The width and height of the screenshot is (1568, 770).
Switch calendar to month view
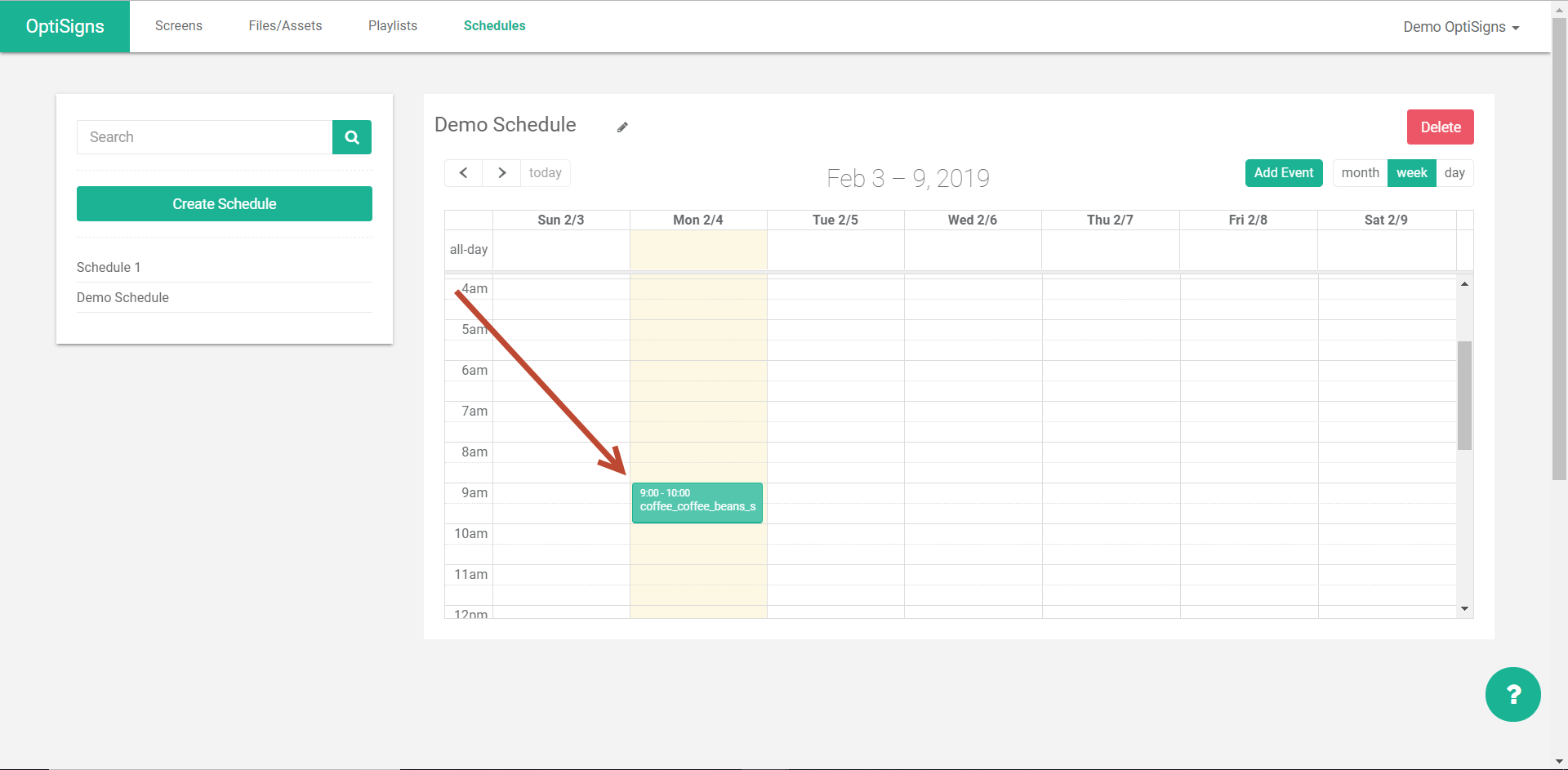click(1360, 173)
